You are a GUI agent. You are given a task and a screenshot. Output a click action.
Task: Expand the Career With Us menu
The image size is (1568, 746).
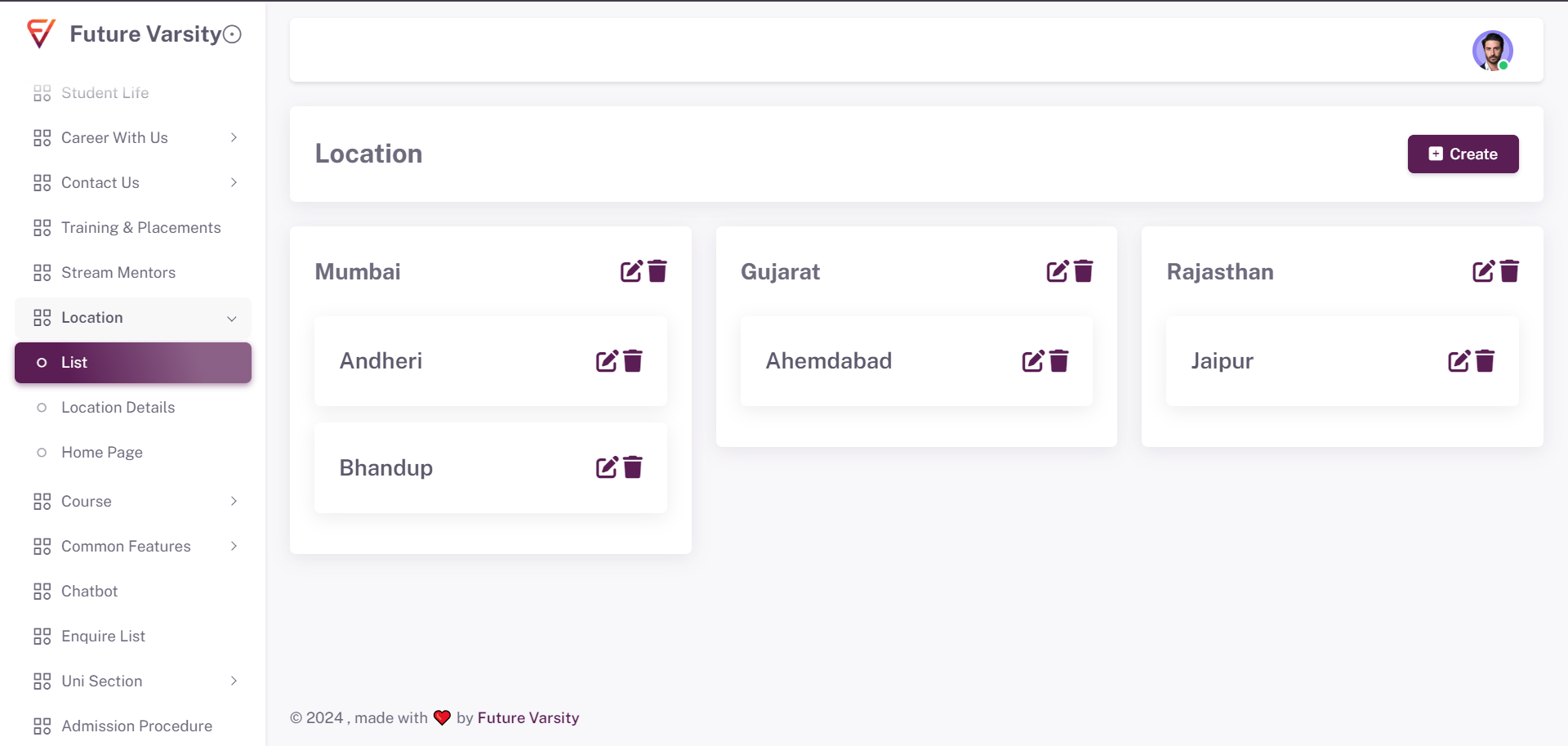[133, 137]
